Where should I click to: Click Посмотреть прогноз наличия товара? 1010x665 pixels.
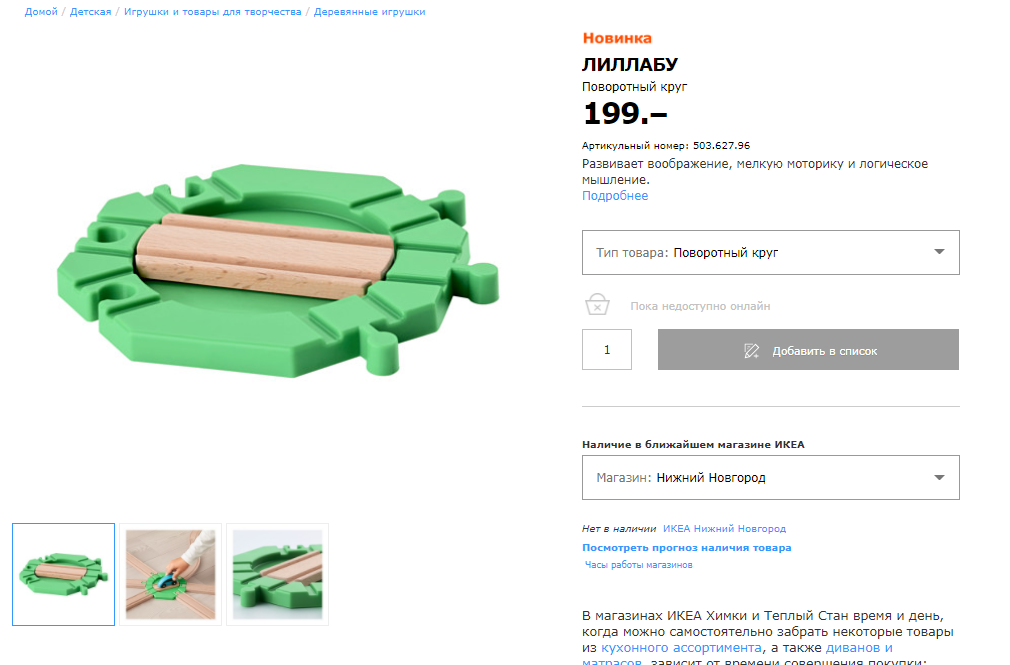(x=687, y=548)
